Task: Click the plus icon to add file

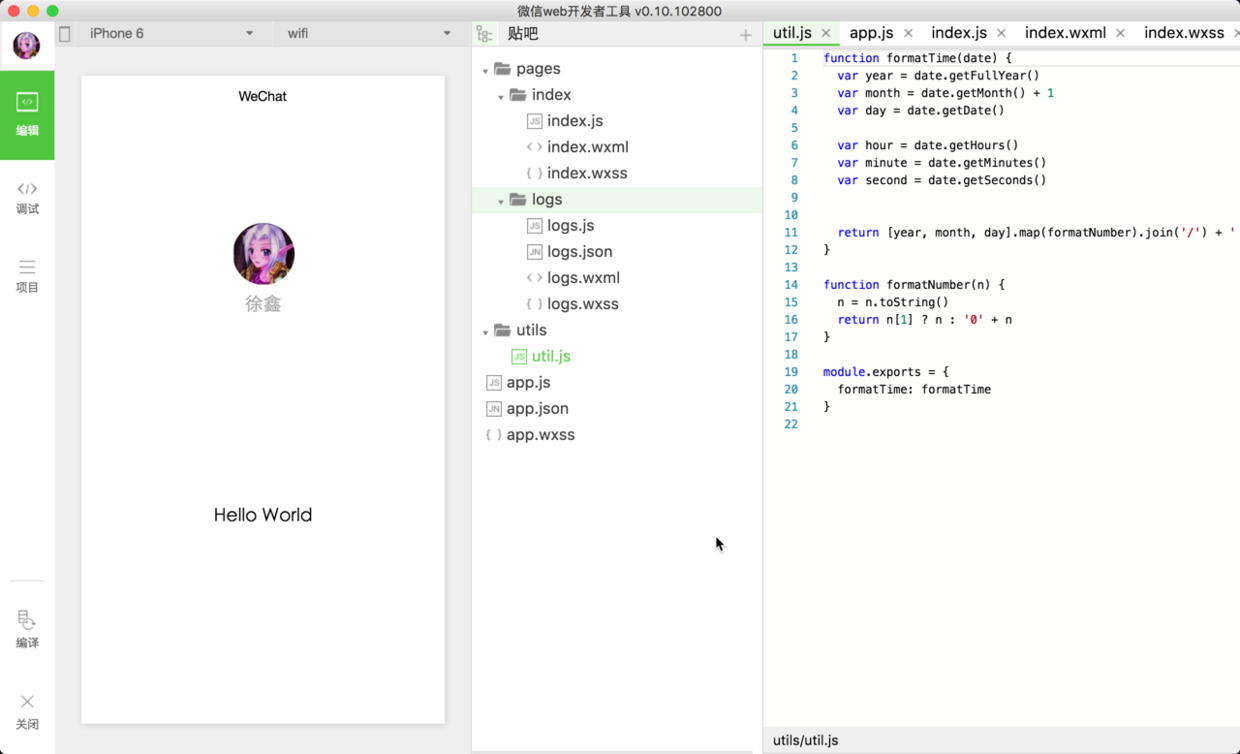Action: tap(745, 35)
